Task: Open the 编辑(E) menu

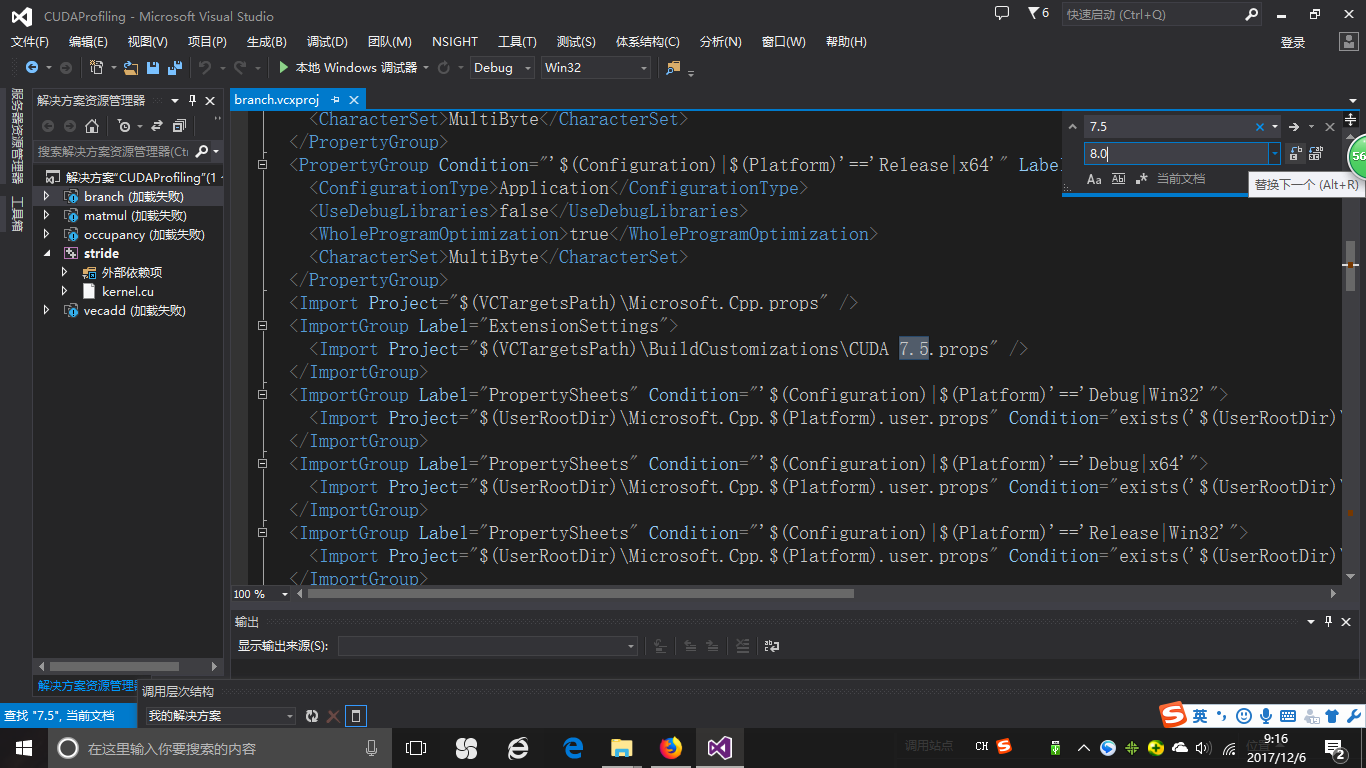Action: [x=88, y=42]
